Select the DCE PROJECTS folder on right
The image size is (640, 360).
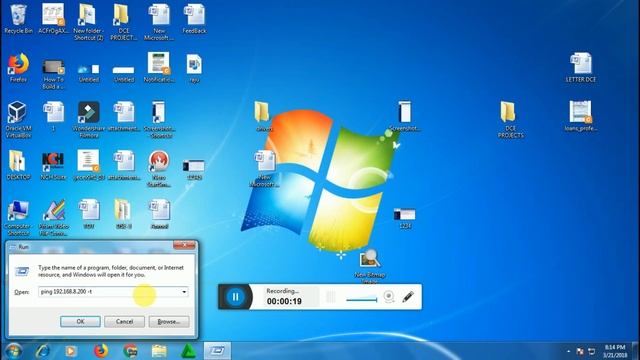pyautogui.click(x=510, y=120)
